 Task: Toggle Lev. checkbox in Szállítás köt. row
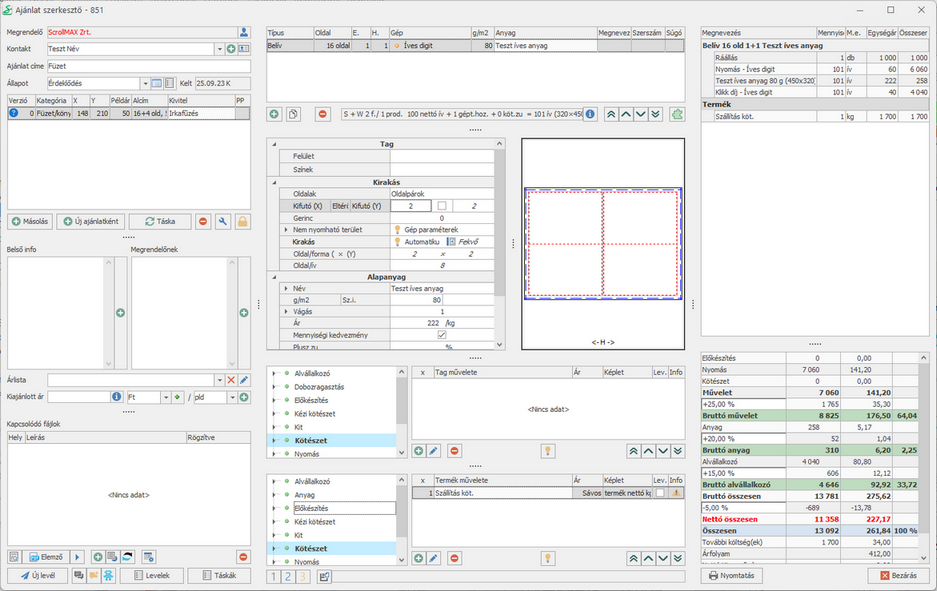click(659, 493)
